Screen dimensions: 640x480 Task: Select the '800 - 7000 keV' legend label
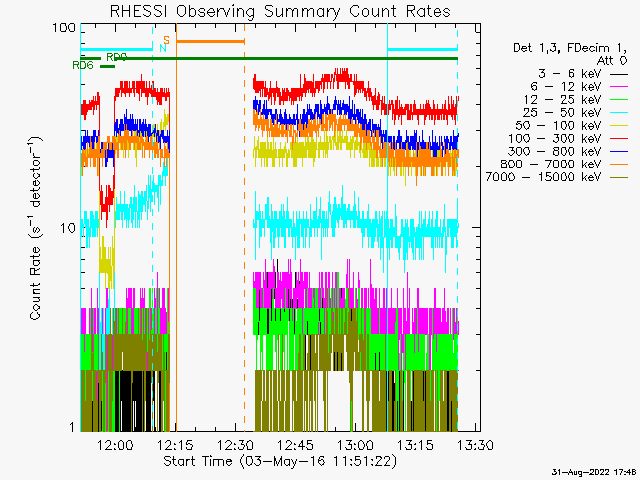551,164
